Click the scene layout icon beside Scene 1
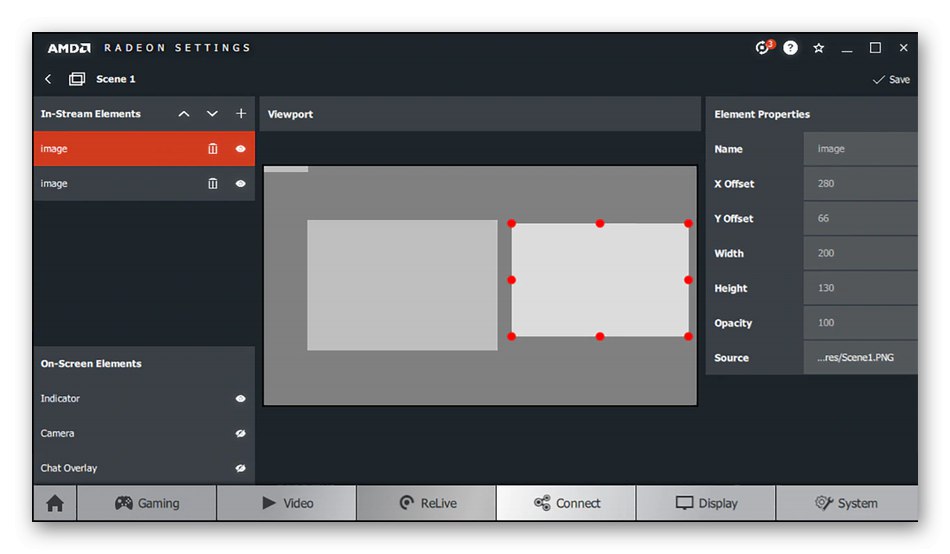Screen dimensions: 950x554 click(77, 79)
